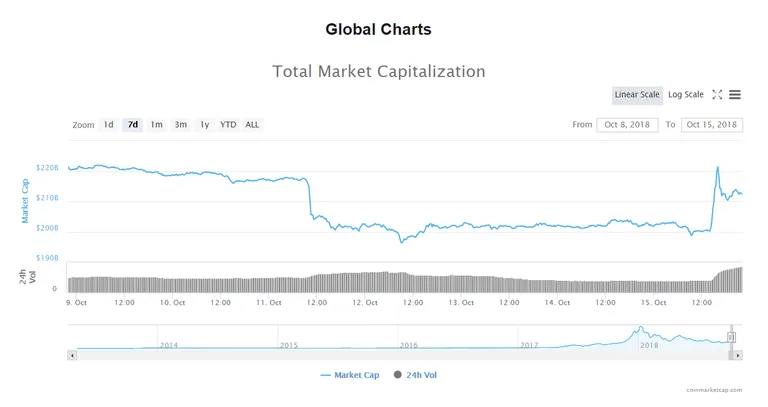The width and height of the screenshot is (768, 407).
Task: Grab the navigator range handle
Action: [731, 337]
